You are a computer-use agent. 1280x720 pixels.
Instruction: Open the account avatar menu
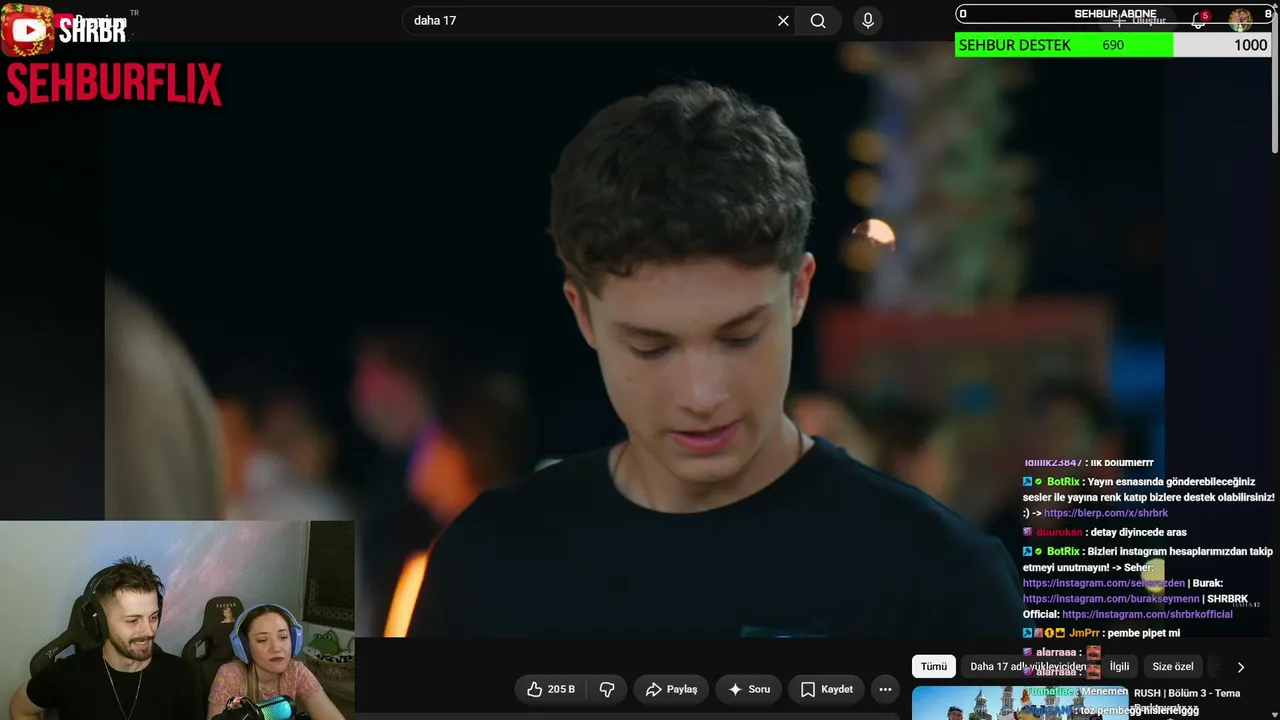1240,20
